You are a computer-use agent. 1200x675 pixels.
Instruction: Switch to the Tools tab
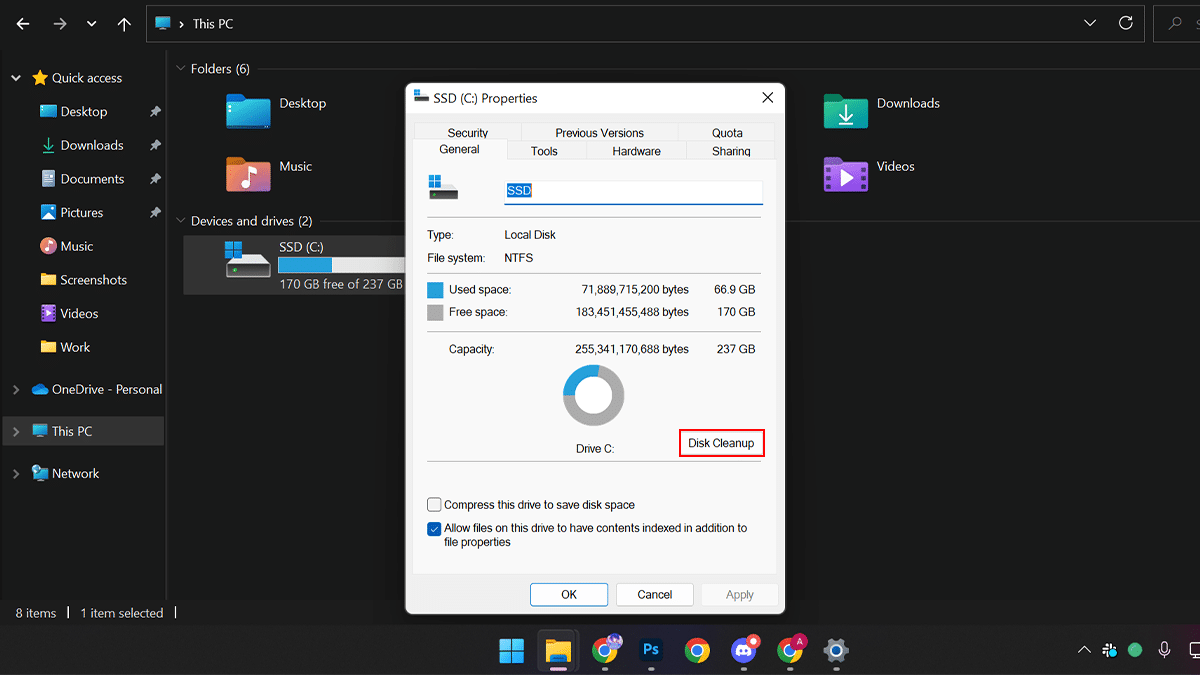544,151
